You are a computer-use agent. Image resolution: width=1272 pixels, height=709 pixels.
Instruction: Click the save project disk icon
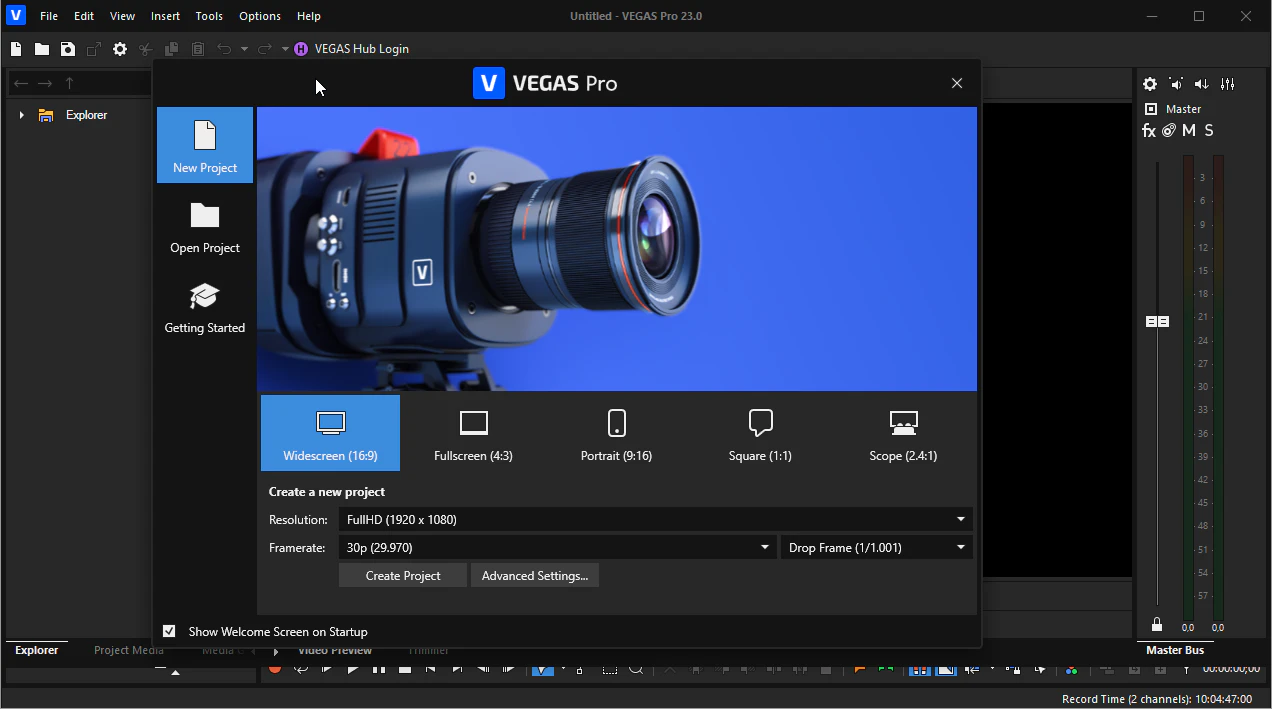67,49
